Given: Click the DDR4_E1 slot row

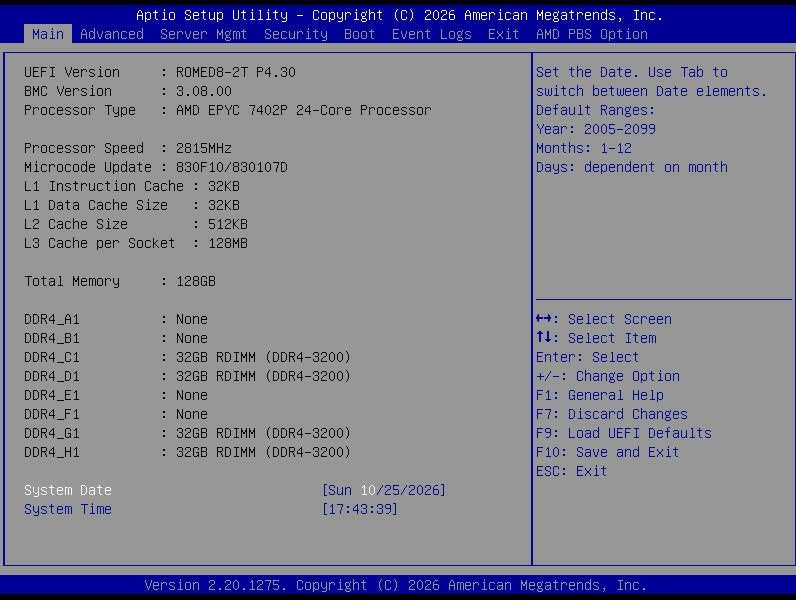Looking at the screenshot, I should pos(116,395).
